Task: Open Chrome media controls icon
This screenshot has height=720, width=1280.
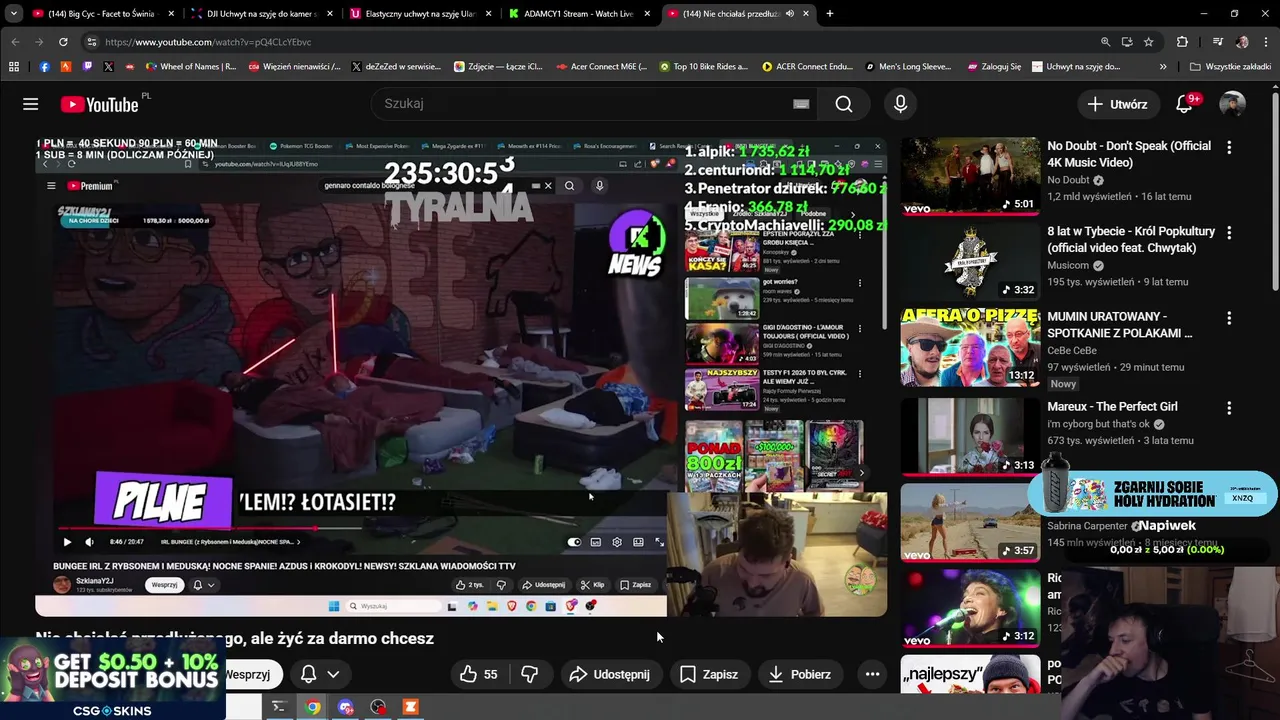Action: coord(1217,42)
